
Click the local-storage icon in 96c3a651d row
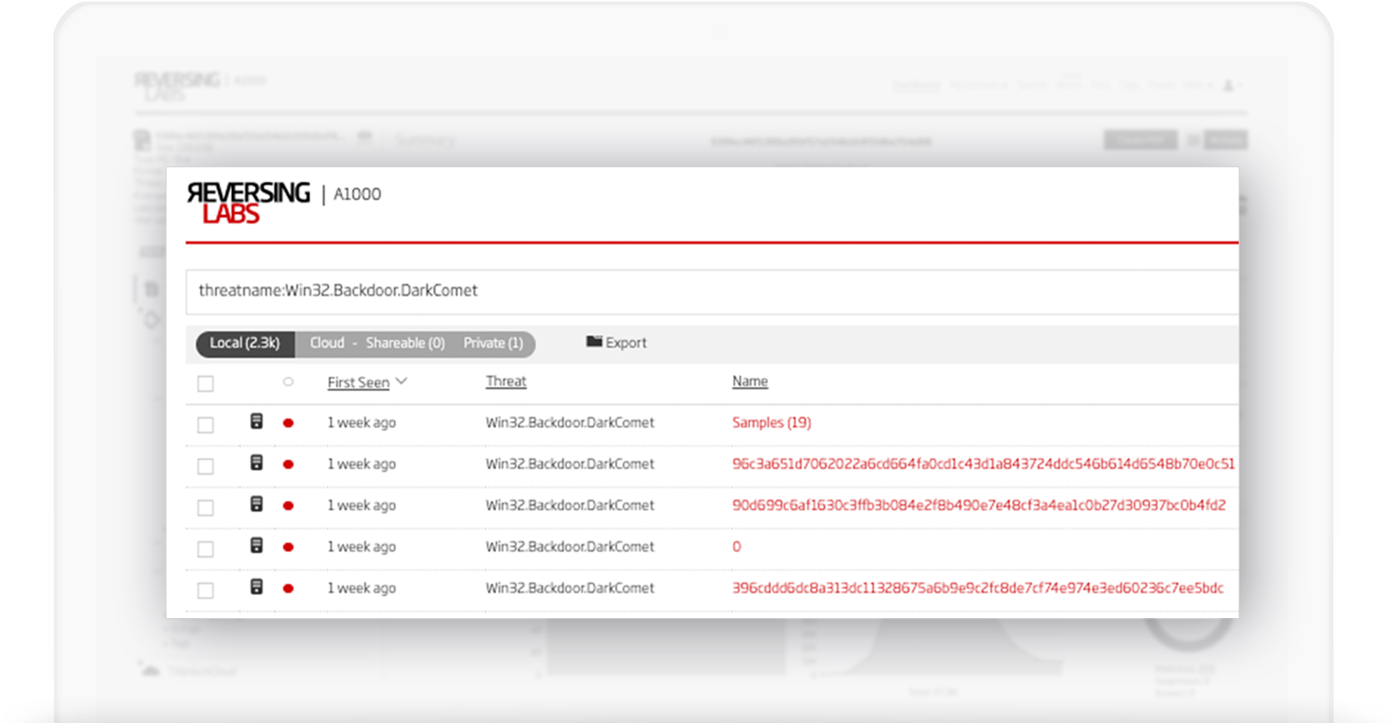tap(256, 463)
